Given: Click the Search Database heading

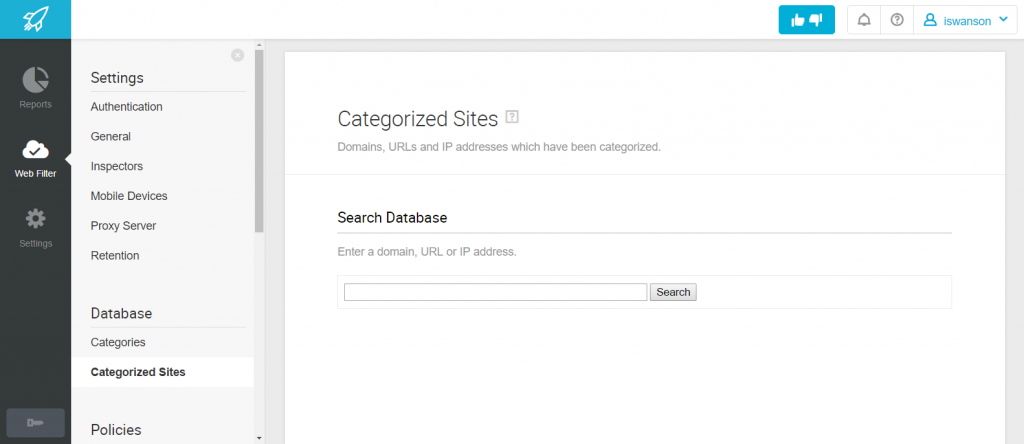Looking at the screenshot, I should [392, 218].
